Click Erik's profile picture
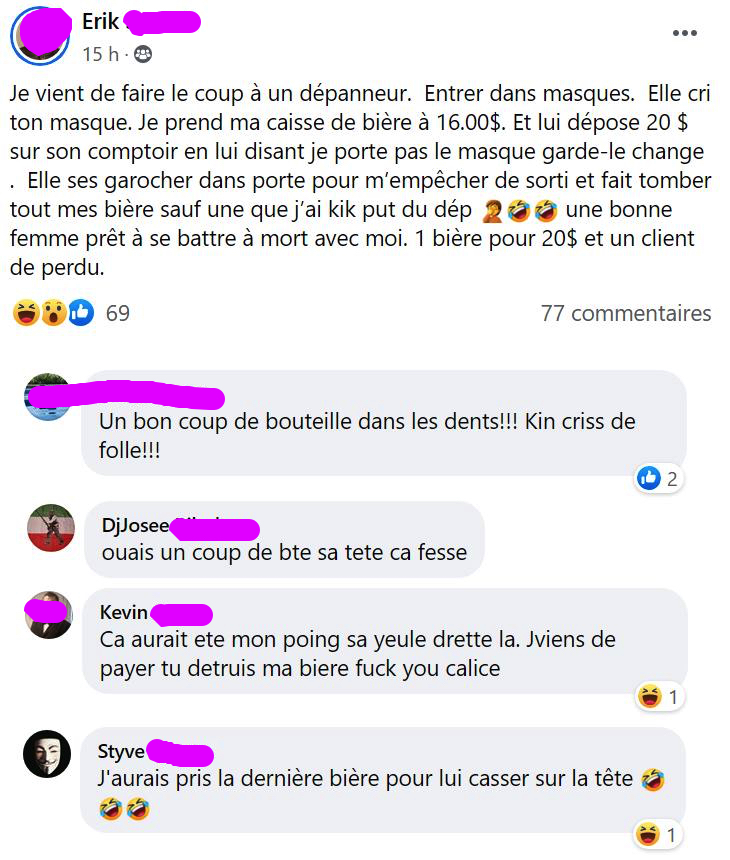 40,36
